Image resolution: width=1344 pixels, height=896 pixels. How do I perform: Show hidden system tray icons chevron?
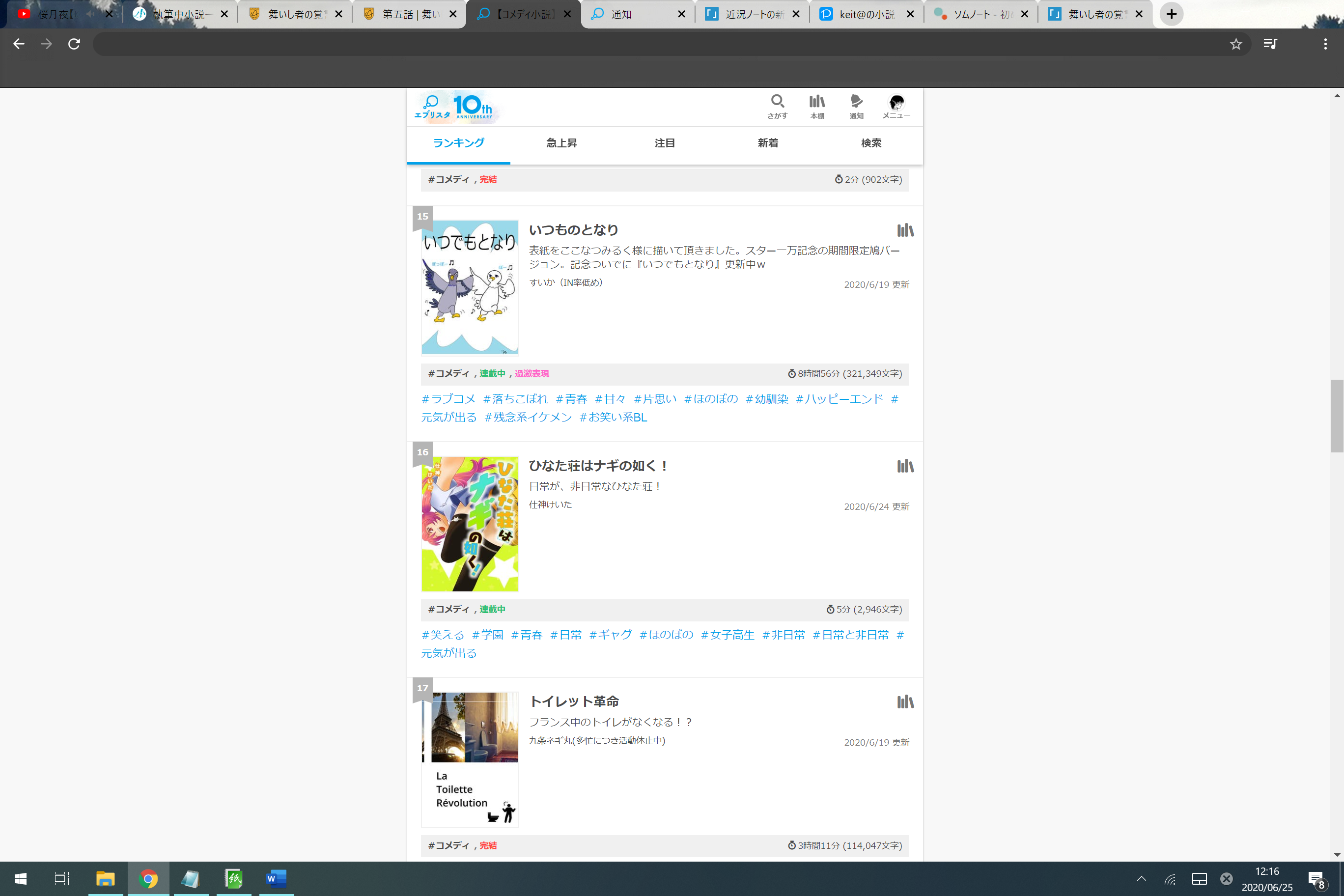[x=1141, y=879]
